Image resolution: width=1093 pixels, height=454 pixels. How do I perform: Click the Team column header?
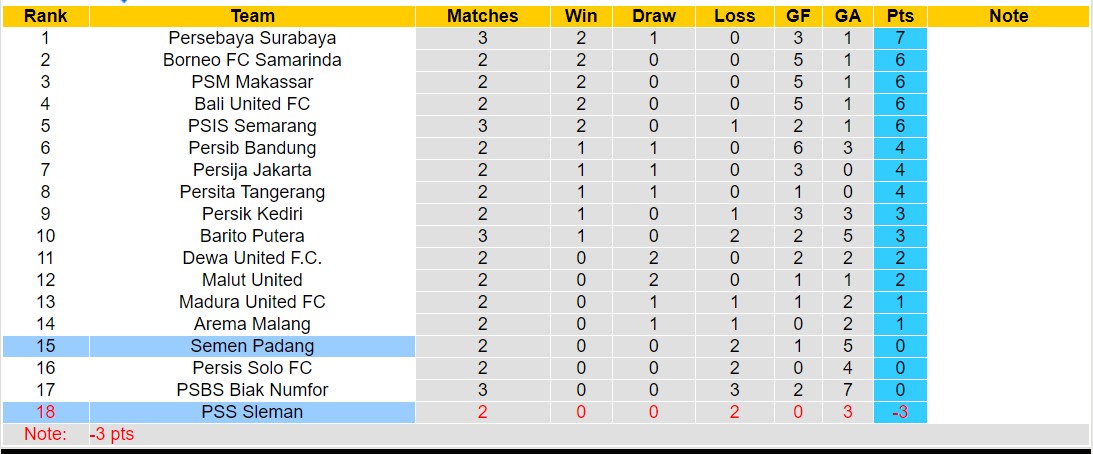tap(252, 16)
